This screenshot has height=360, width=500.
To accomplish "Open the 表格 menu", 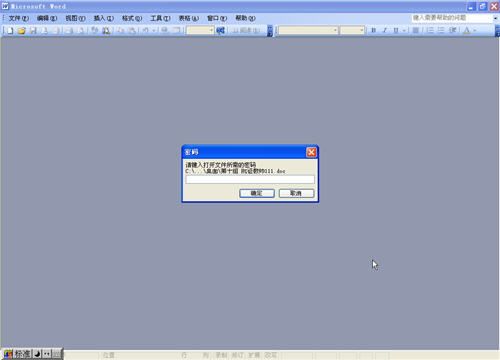I will pyautogui.click(x=189, y=18).
